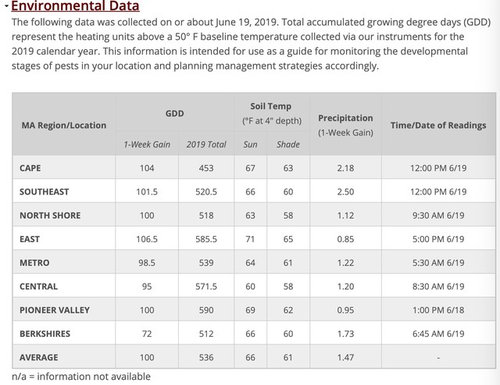Select the CAPE row label

(30, 168)
